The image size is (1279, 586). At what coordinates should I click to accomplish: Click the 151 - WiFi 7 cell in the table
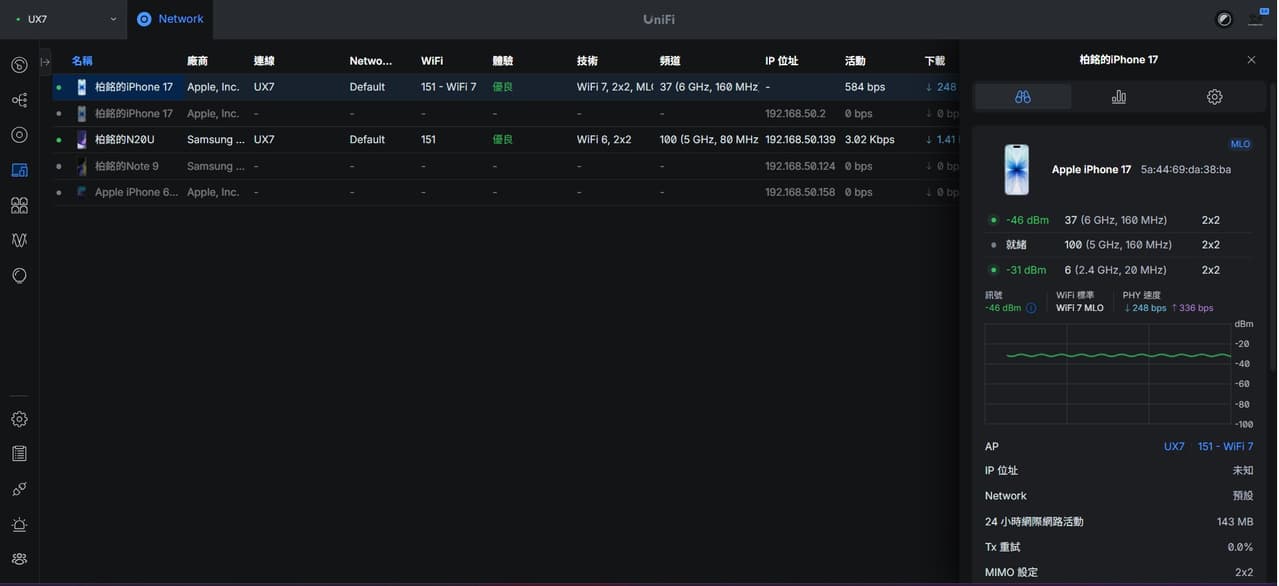pos(449,87)
